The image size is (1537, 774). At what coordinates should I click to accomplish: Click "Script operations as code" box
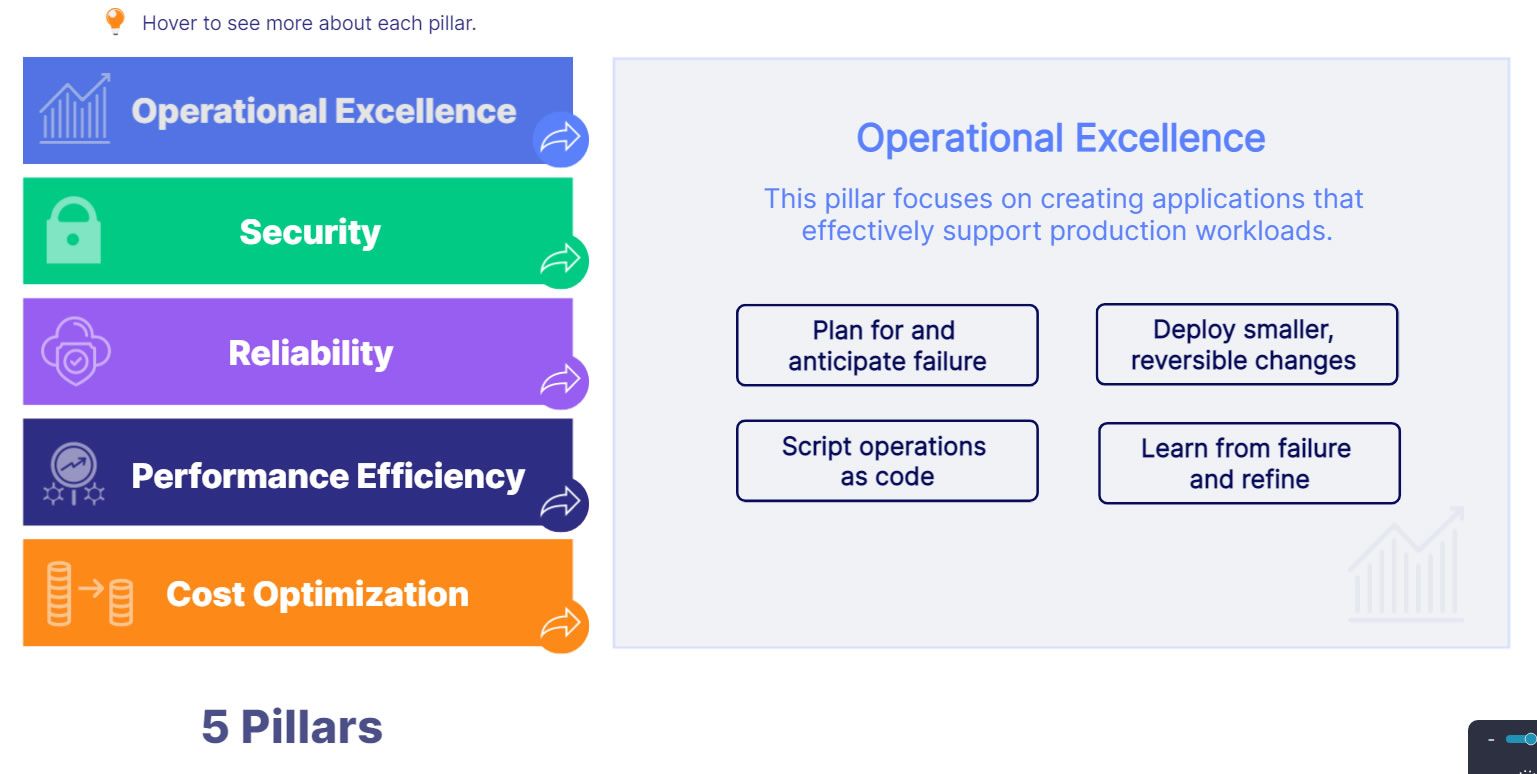(x=887, y=461)
